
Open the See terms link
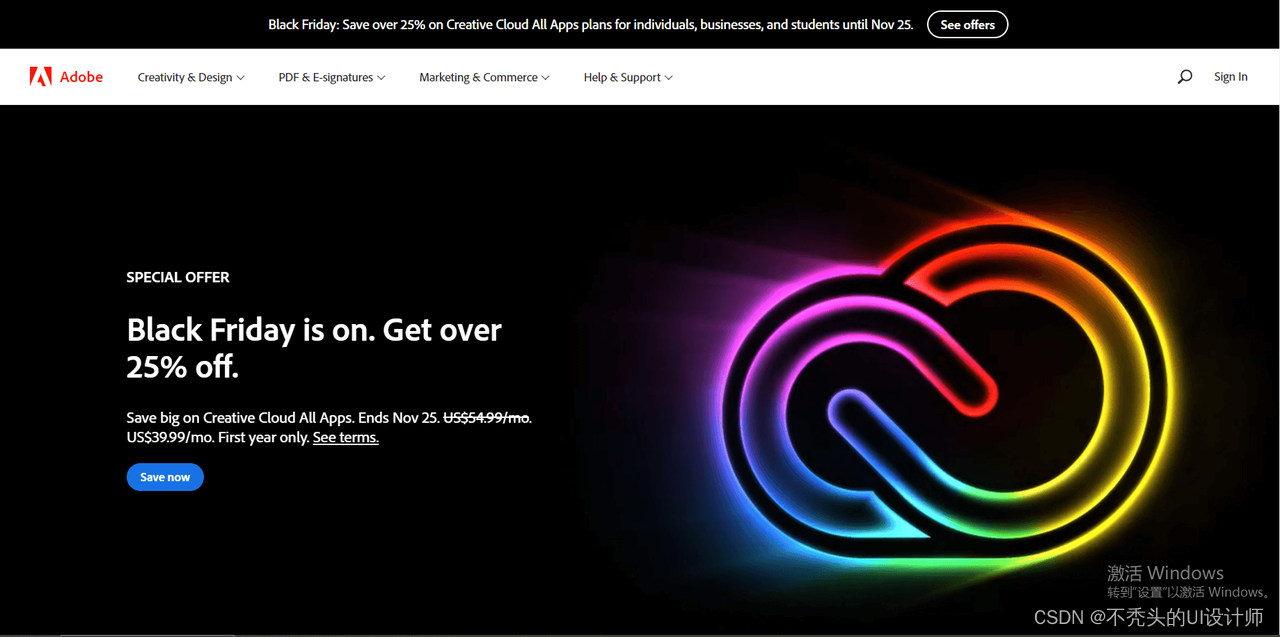tap(346, 437)
